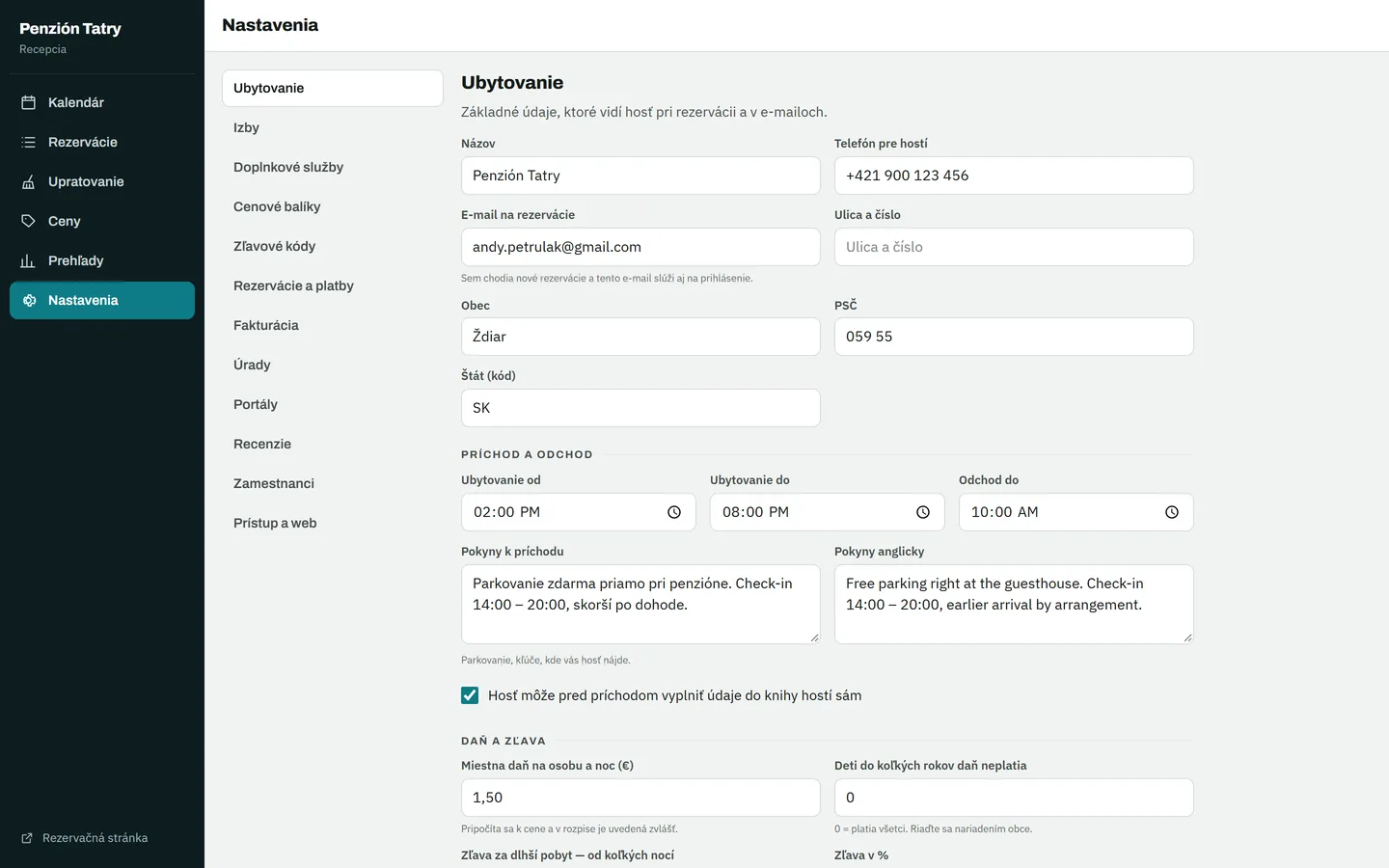The image size is (1389, 868).
Task: Click the empty Ulica a číslo field
Action: tap(1014, 247)
